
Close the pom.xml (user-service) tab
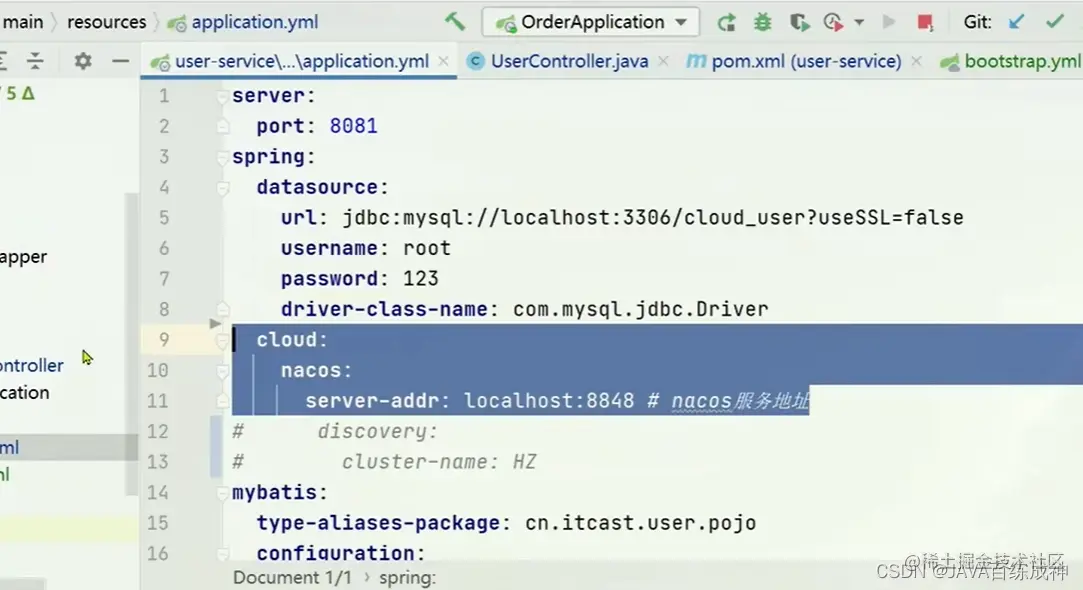[x=916, y=61]
